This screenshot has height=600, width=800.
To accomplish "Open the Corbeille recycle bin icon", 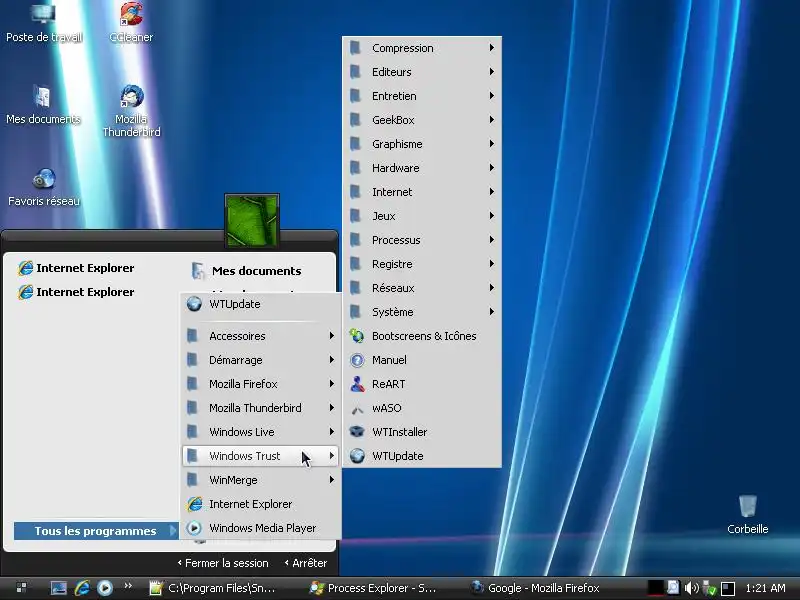I will (x=747, y=514).
